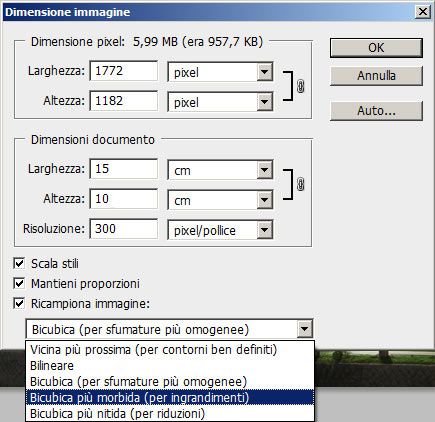The image size is (435, 422).
Task: Expand document width cm unit dropdown
Action: 265,170
